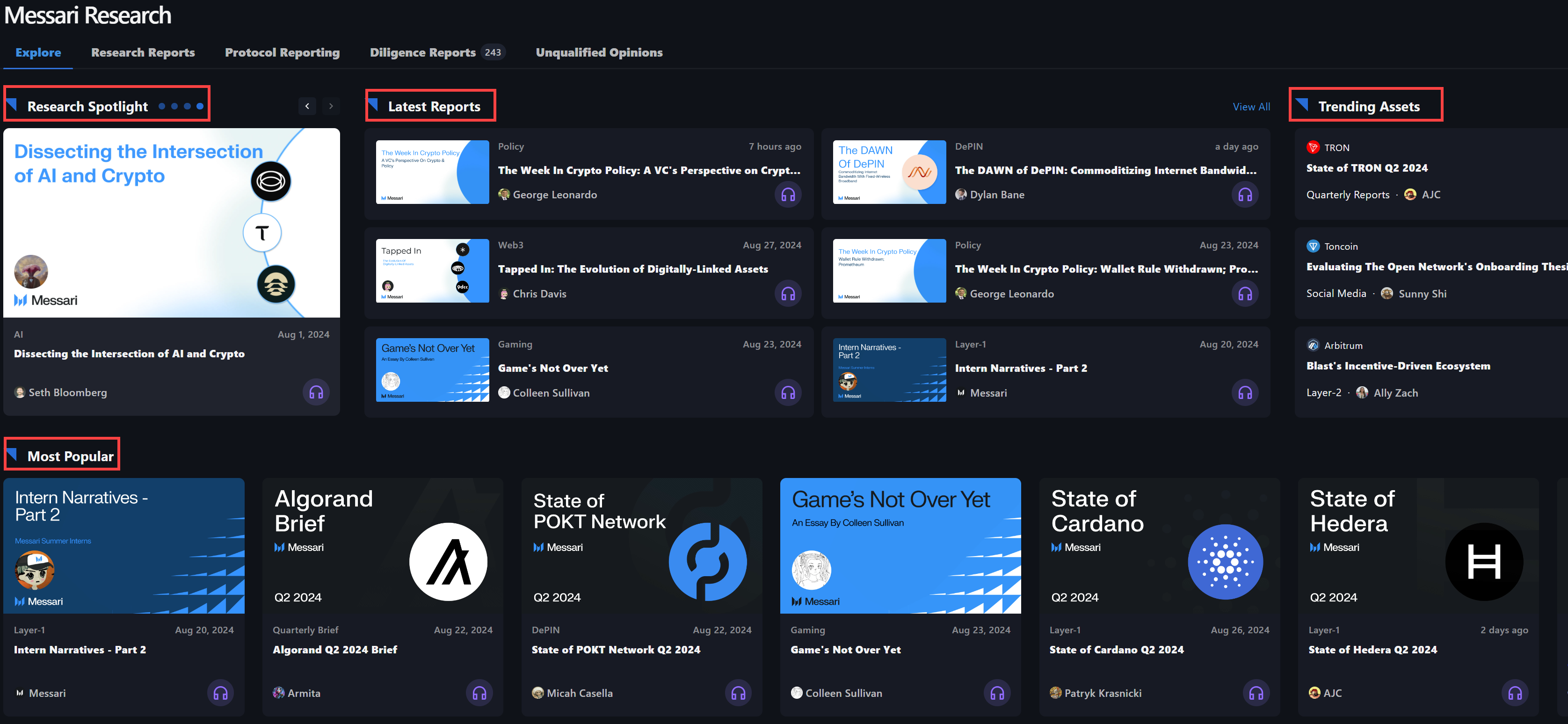
Task: Play audio for Tapped In report
Action: click(x=788, y=294)
